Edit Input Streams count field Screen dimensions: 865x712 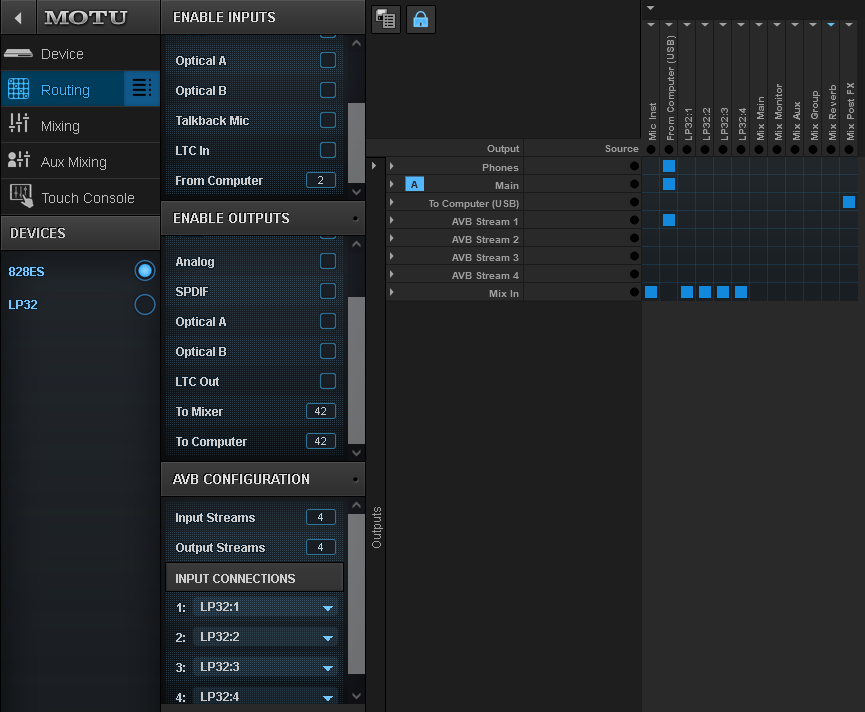(x=321, y=517)
